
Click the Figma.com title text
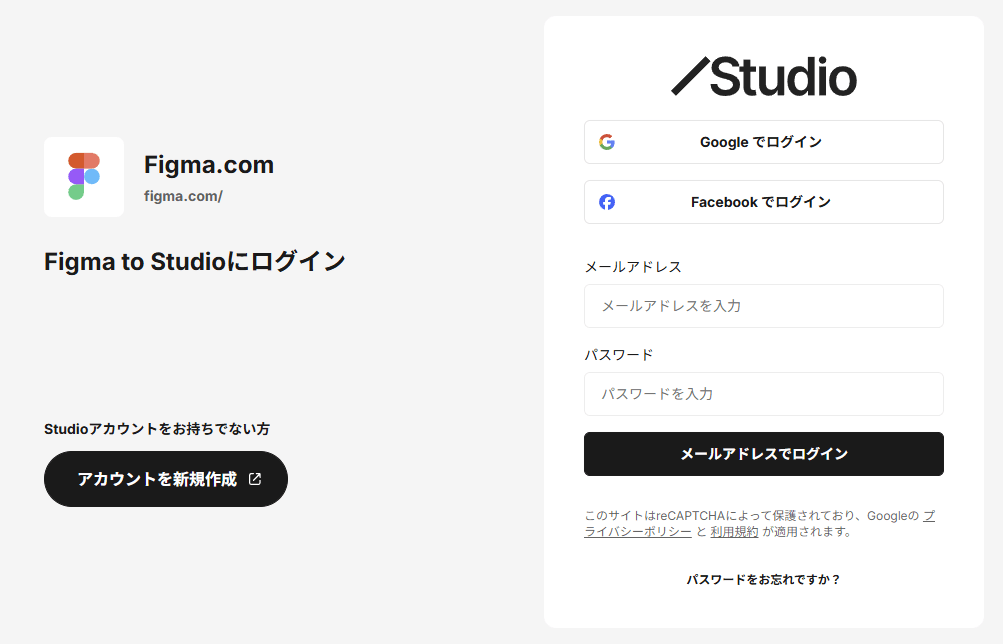click(x=209, y=165)
